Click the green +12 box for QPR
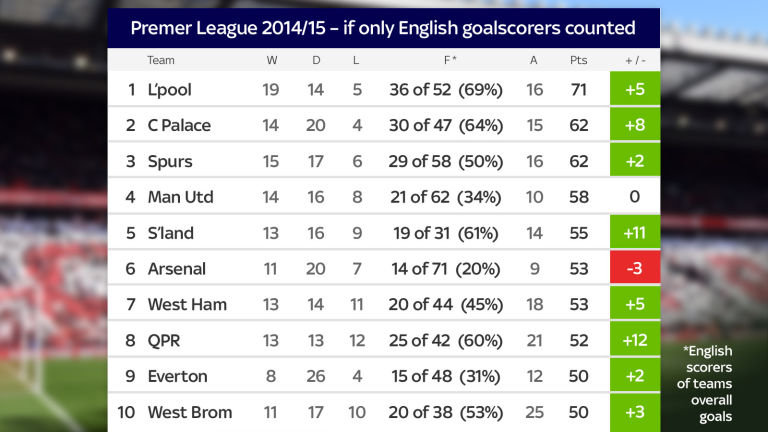This screenshot has width=768, height=432. [634, 340]
